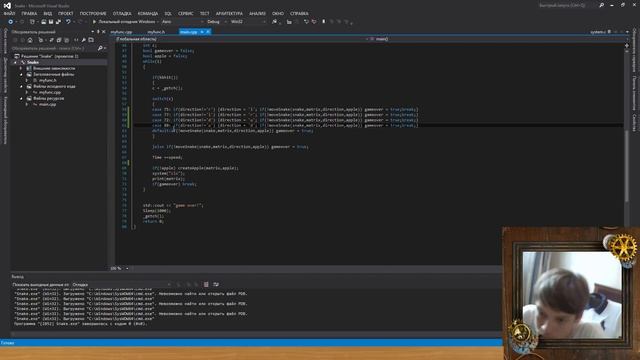
Task: Pin the main.cpp tab
Action: 202,32
